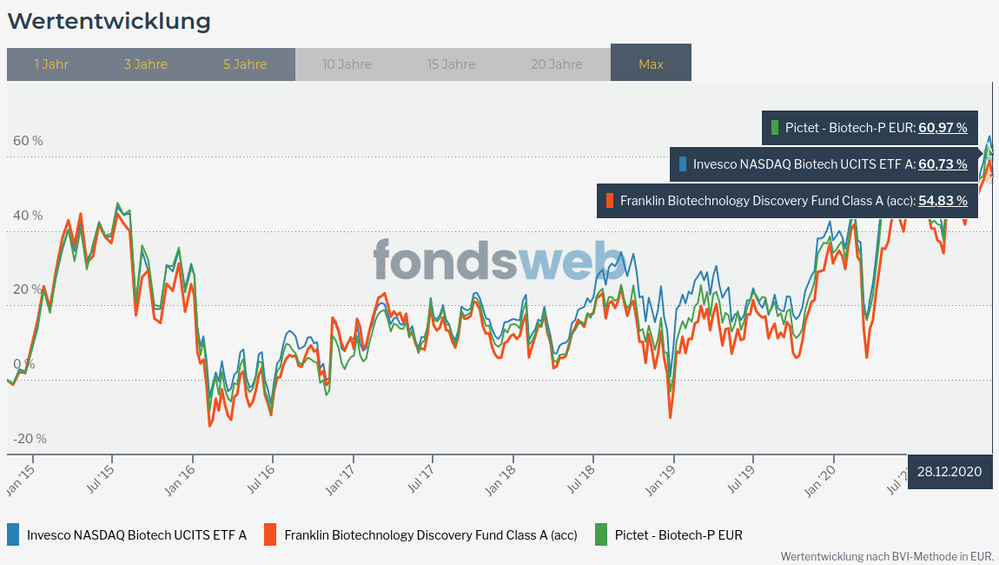Select the 20 Jahre range tab
Image resolution: width=999 pixels, height=565 pixels.
tap(557, 64)
